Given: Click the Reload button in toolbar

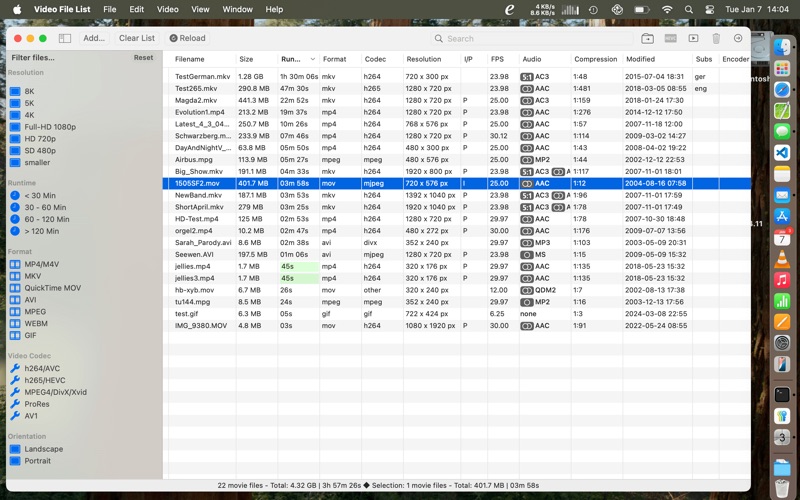Looking at the screenshot, I should [187, 38].
